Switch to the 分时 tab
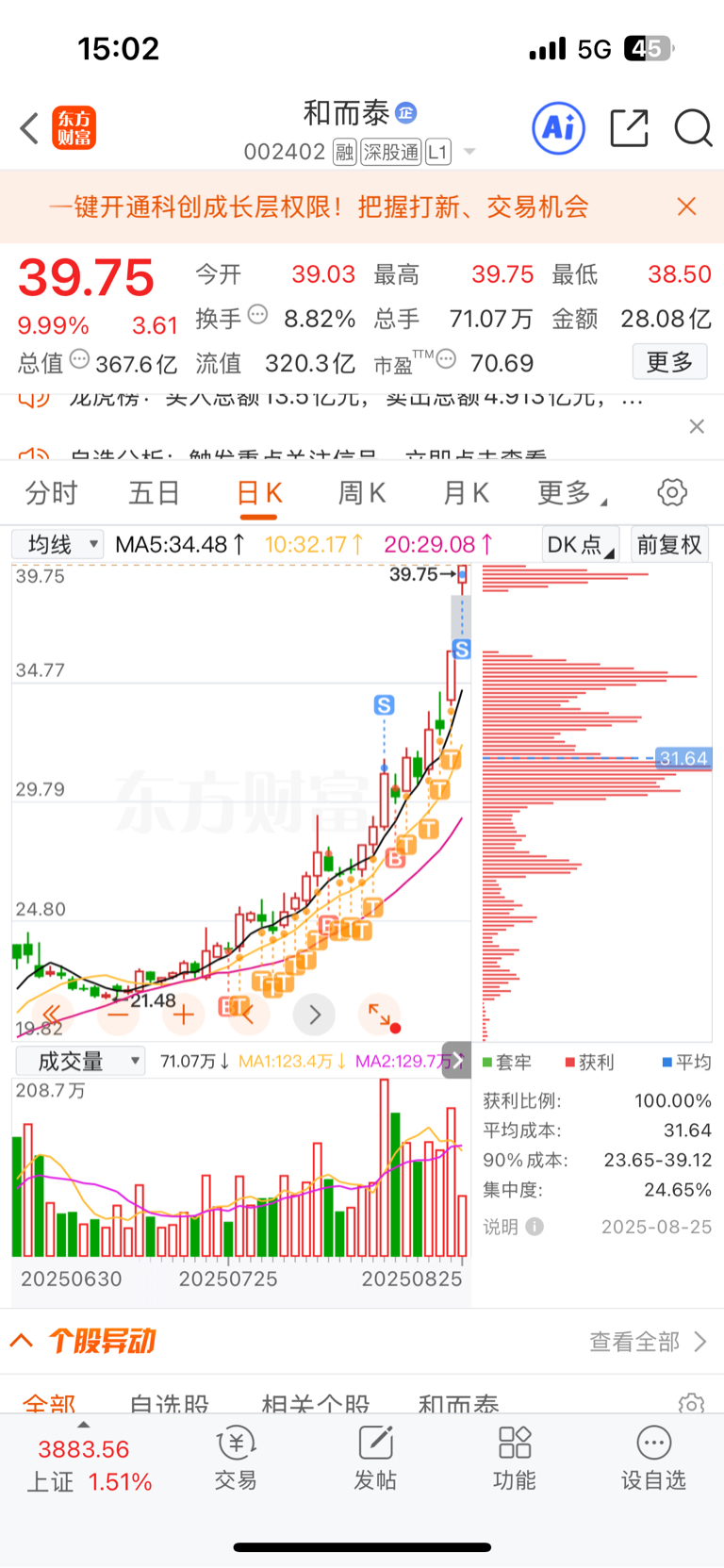Viewport: 724px width, 1568px height. click(51, 492)
